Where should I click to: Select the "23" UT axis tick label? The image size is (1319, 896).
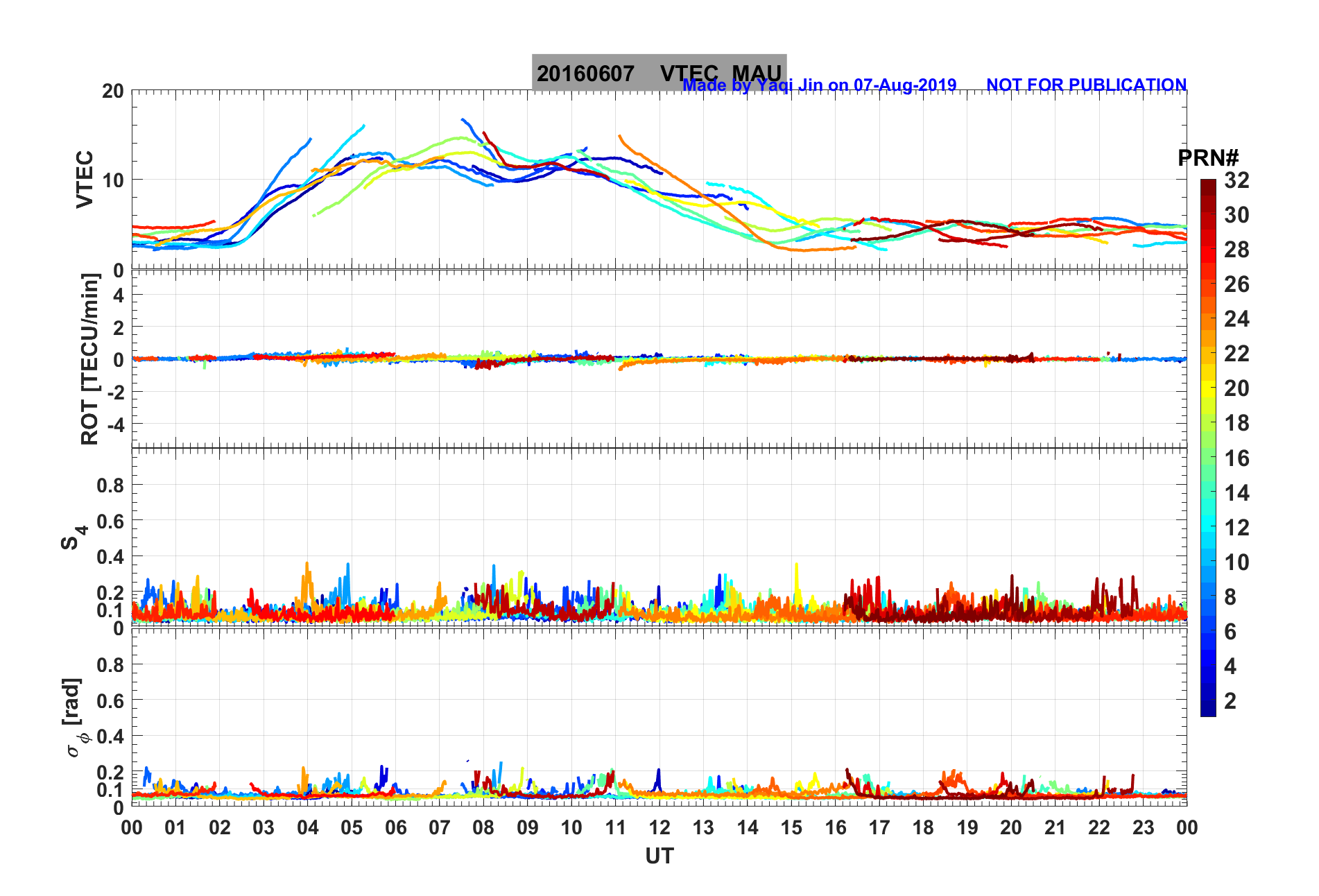(x=1143, y=827)
